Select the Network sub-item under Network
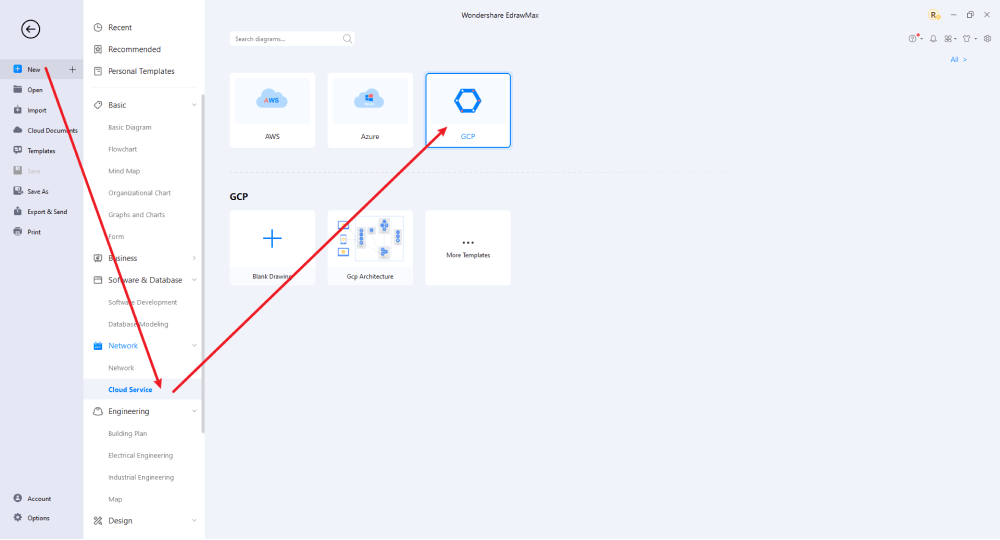Screen dimensions: 1000x540 [x=121, y=368]
